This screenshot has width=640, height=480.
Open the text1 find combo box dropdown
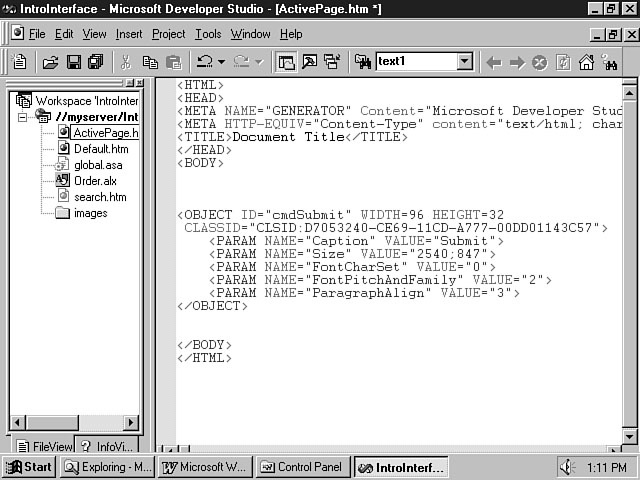tap(464, 62)
